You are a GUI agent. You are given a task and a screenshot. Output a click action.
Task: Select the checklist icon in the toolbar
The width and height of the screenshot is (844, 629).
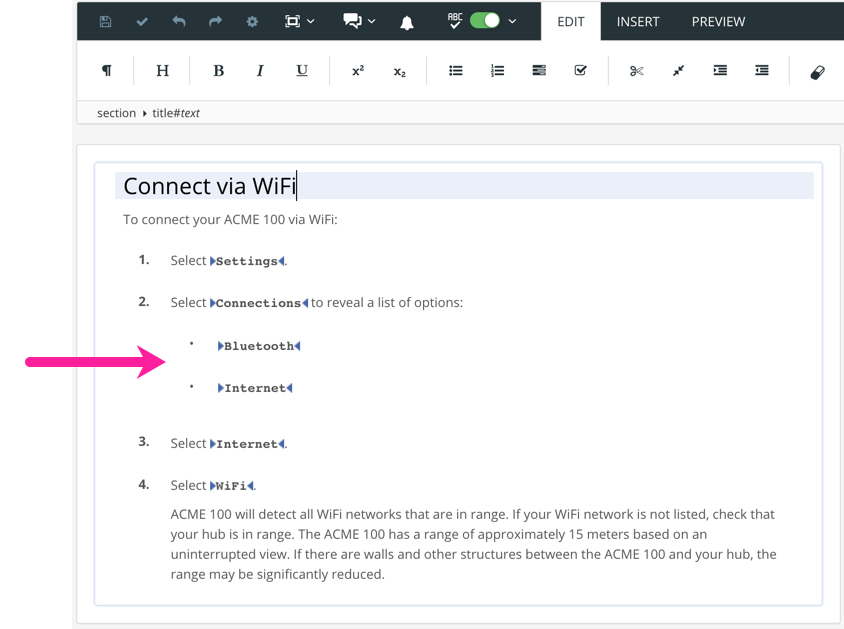(x=580, y=70)
